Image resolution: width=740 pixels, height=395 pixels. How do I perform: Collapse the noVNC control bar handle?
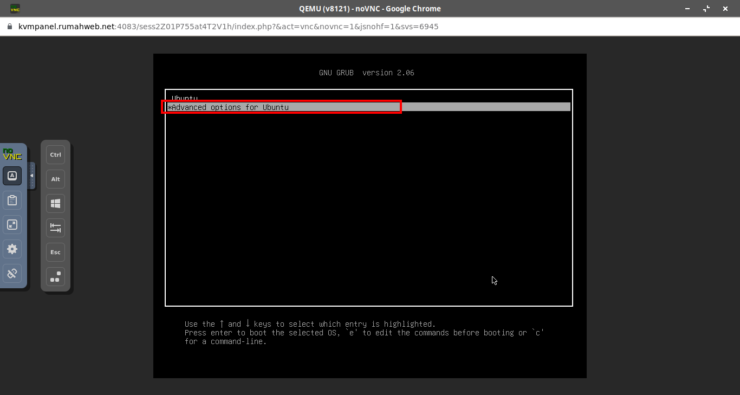click(x=32, y=176)
